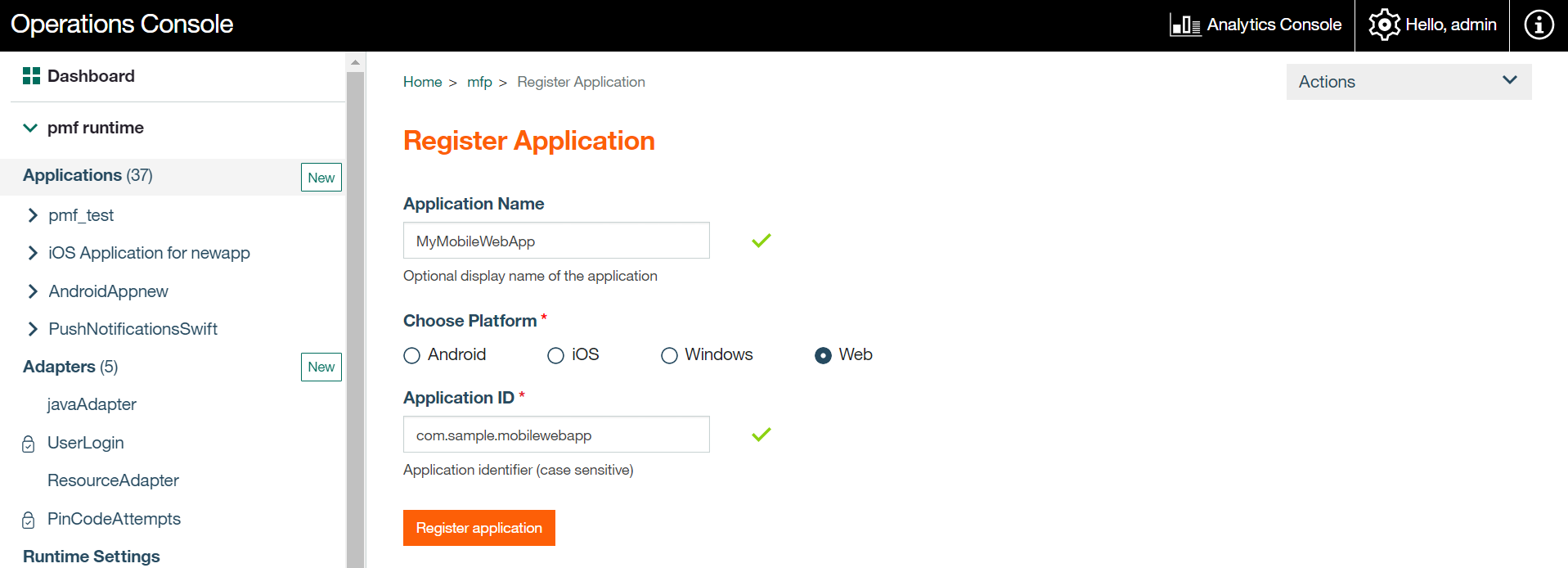This screenshot has width=1568, height=568.
Task: Go to Home via breadcrumb link
Action: (x=422, y=82)
